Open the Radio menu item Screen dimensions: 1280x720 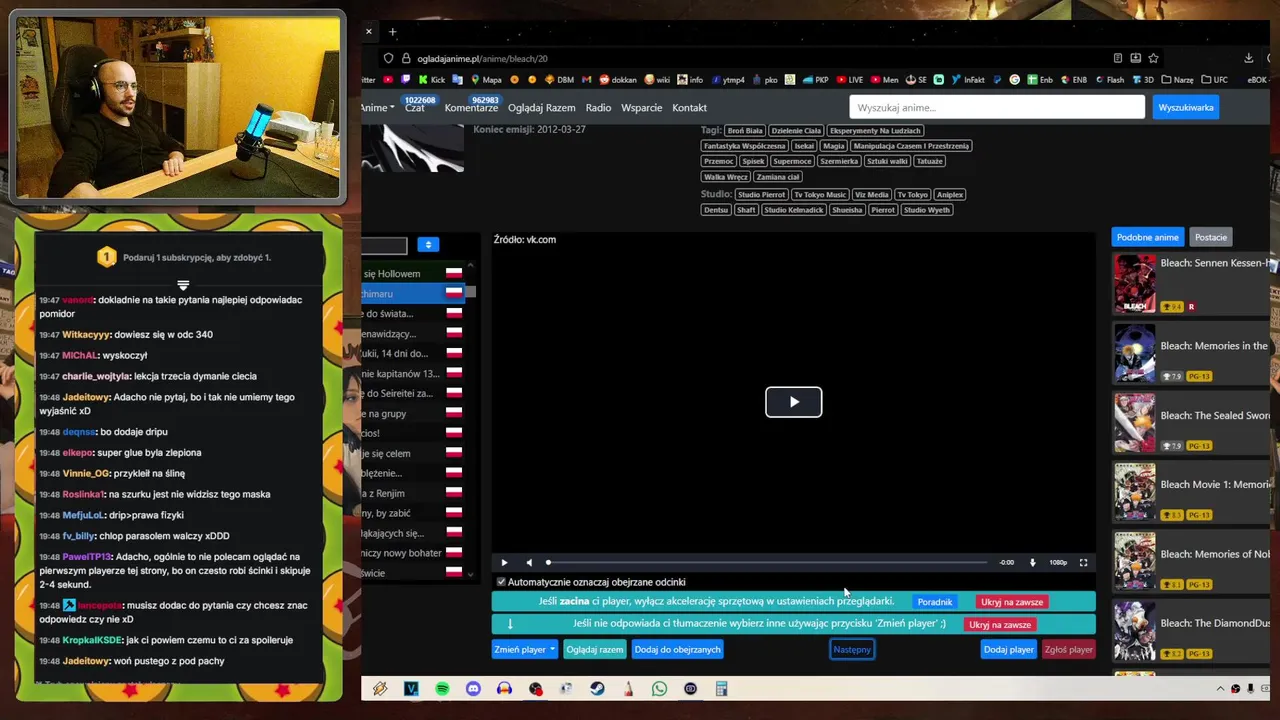[x=598, y=108]
